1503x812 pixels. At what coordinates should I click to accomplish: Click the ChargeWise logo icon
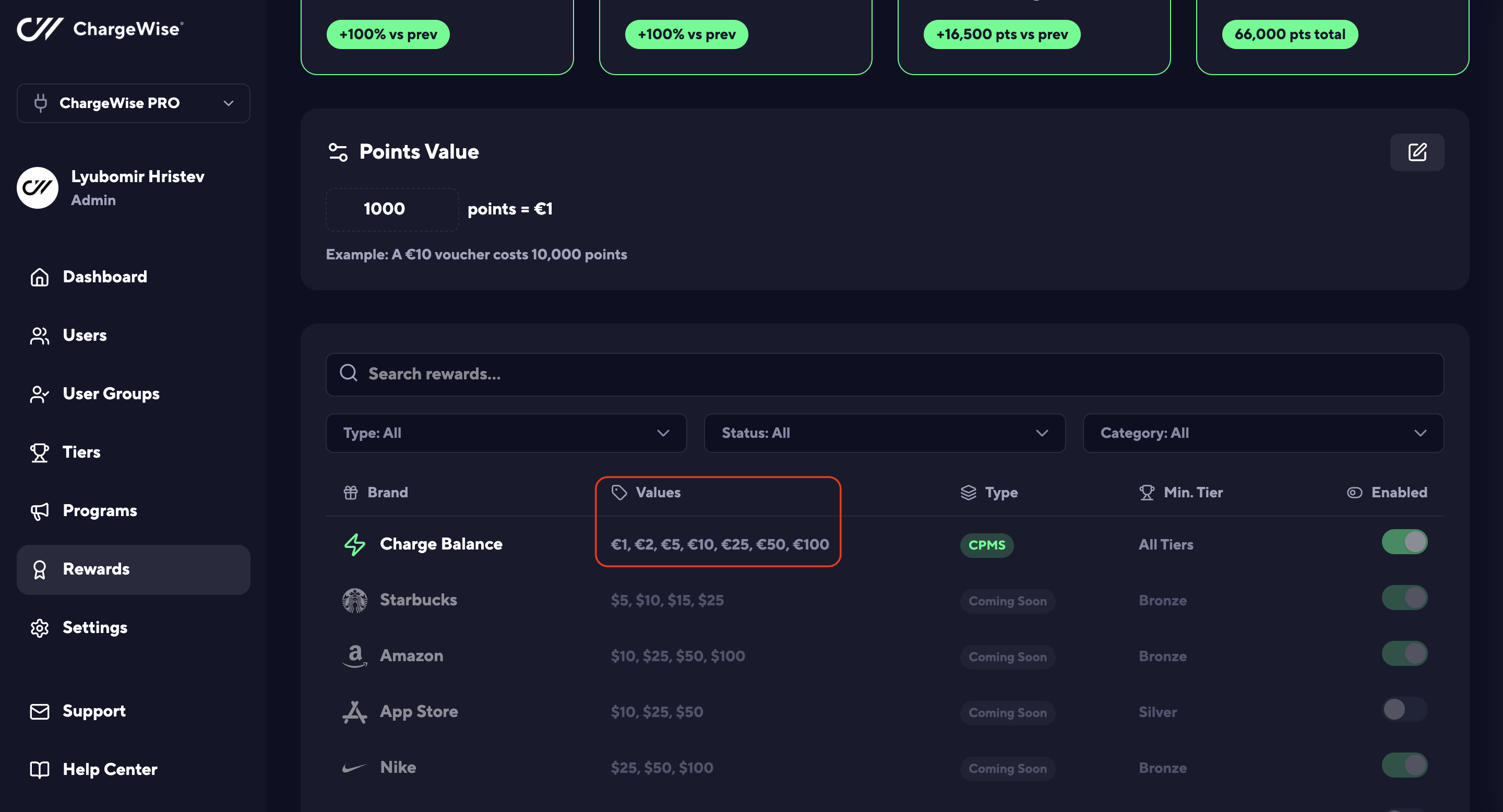pos(40,29)
